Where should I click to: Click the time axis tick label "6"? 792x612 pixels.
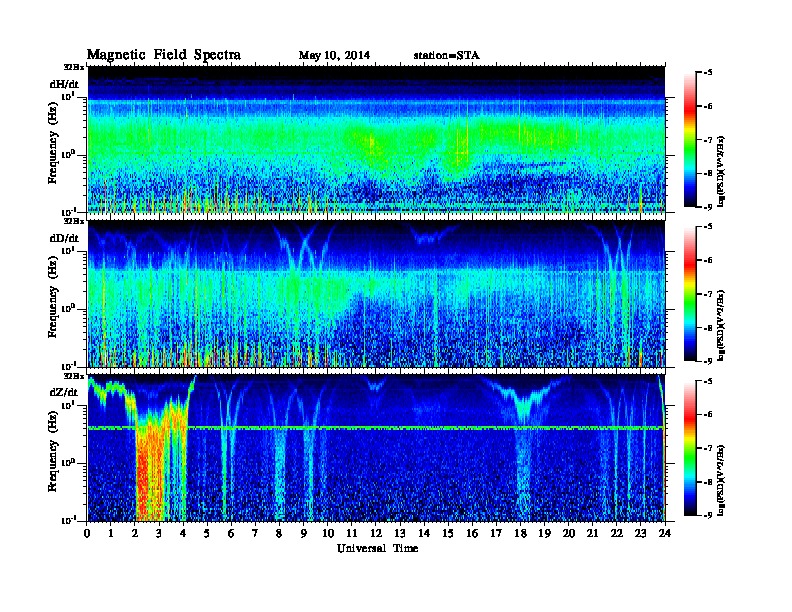coord(231,534)
